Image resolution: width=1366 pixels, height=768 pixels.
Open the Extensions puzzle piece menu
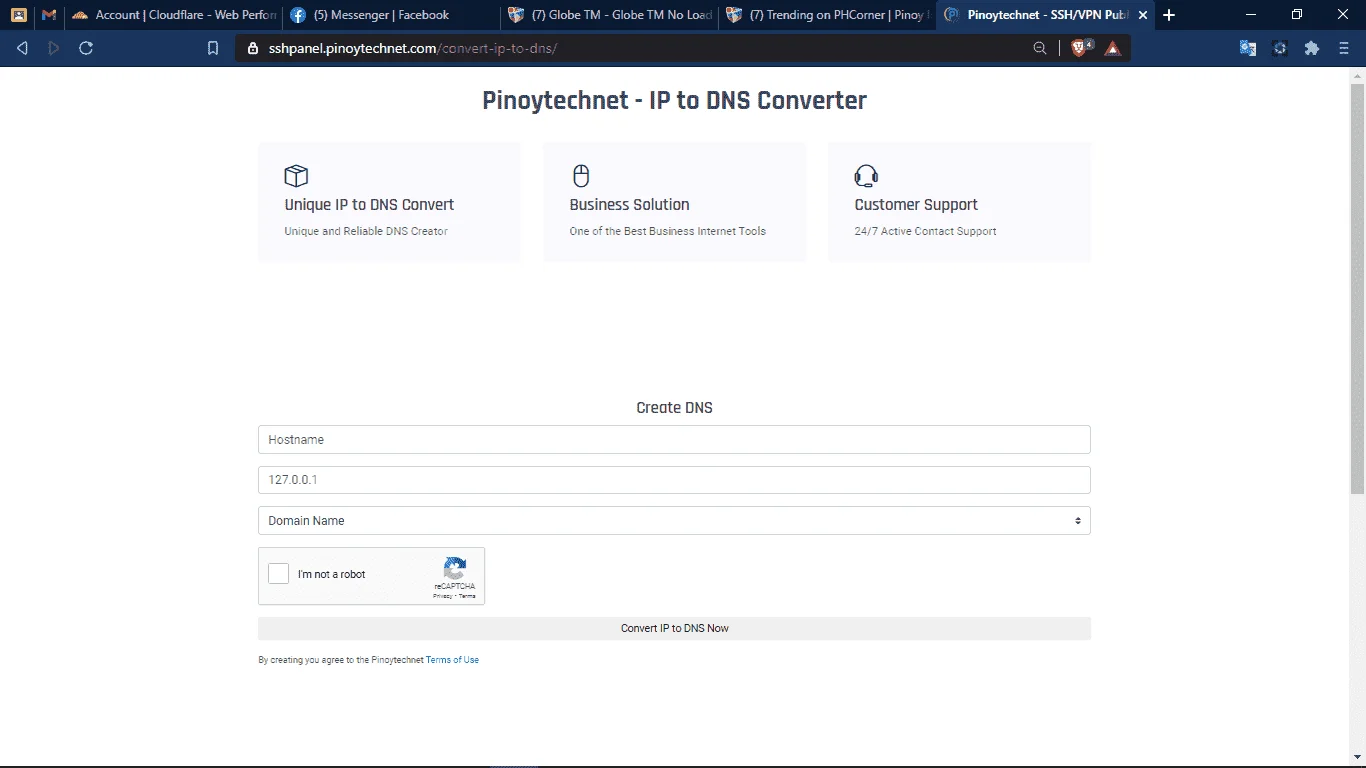(1312, 48)
